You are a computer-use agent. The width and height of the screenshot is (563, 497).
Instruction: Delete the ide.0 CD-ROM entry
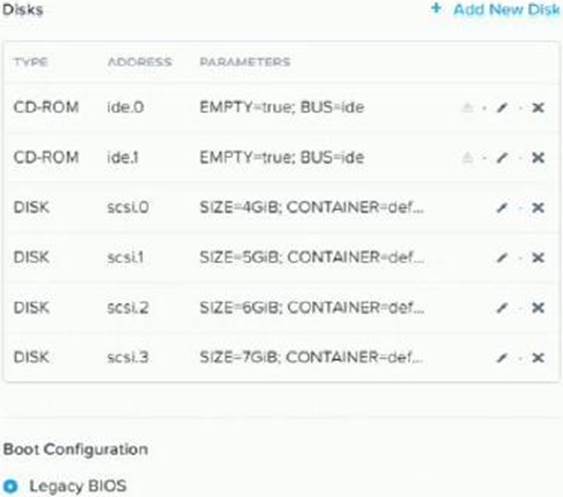pyautogui.click(x=538, y=107)
